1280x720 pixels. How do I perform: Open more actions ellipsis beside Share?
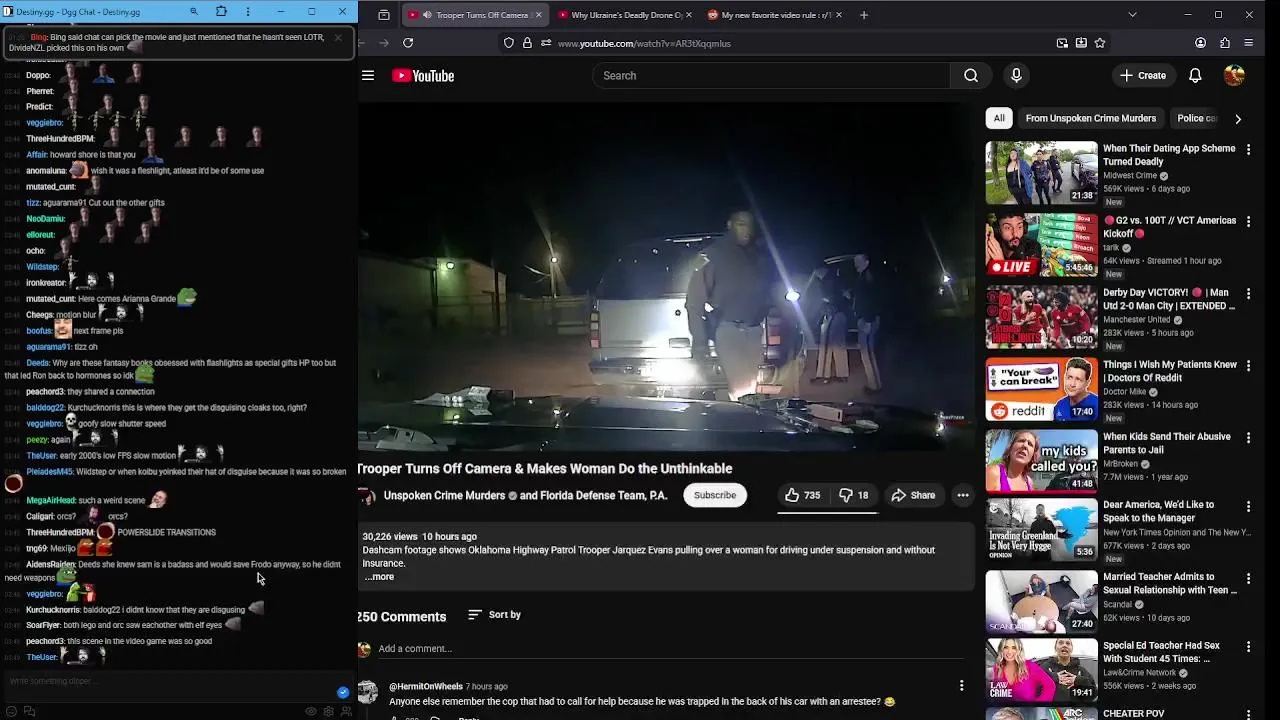point(962,495)
